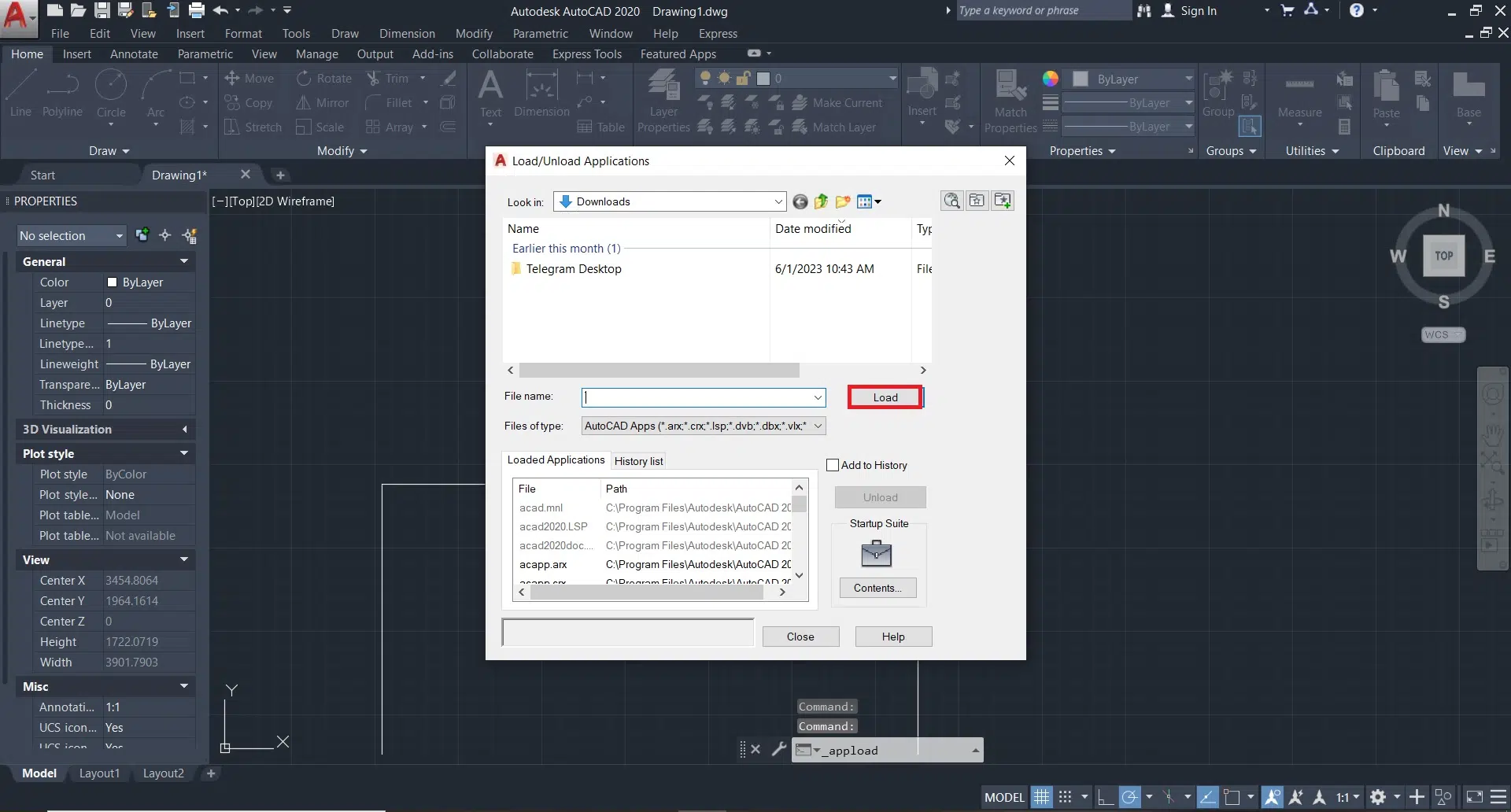Open the Look in Downloads dropdown
Viewport: 1511px width, 812px height.
coord(778,202)
